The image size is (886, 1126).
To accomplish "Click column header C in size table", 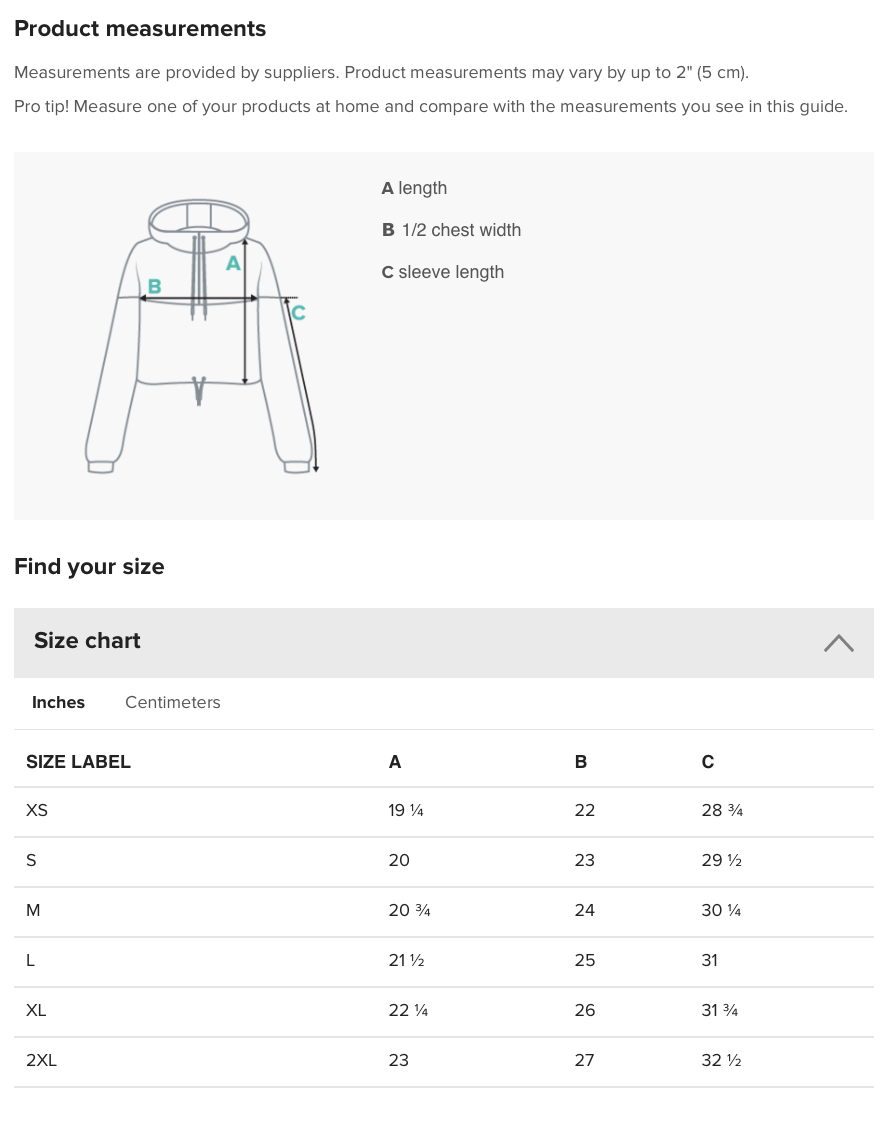I will [x=708, y=762].
